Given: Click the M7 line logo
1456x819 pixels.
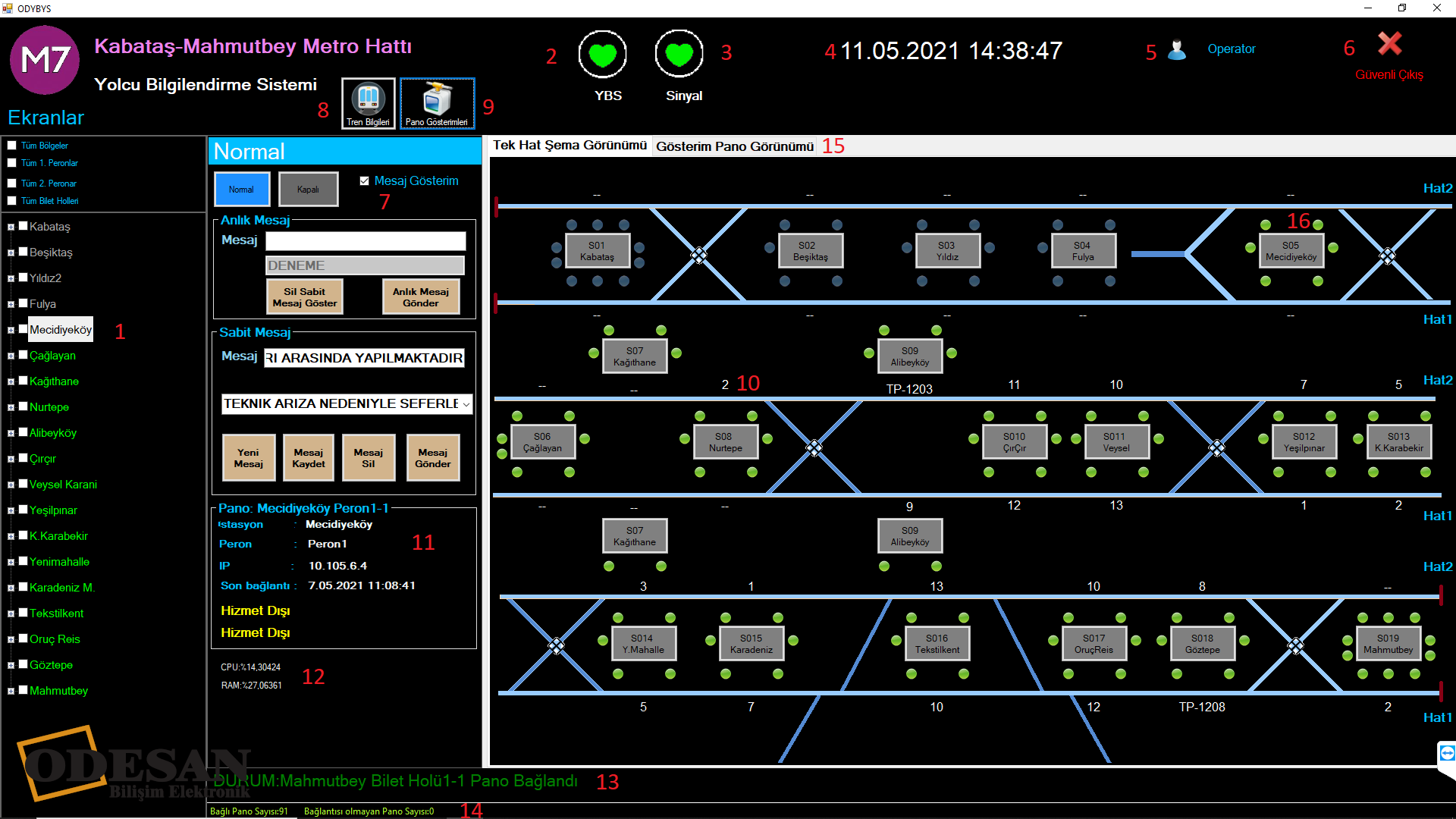Looking at the screenshot, I should 45,60.
